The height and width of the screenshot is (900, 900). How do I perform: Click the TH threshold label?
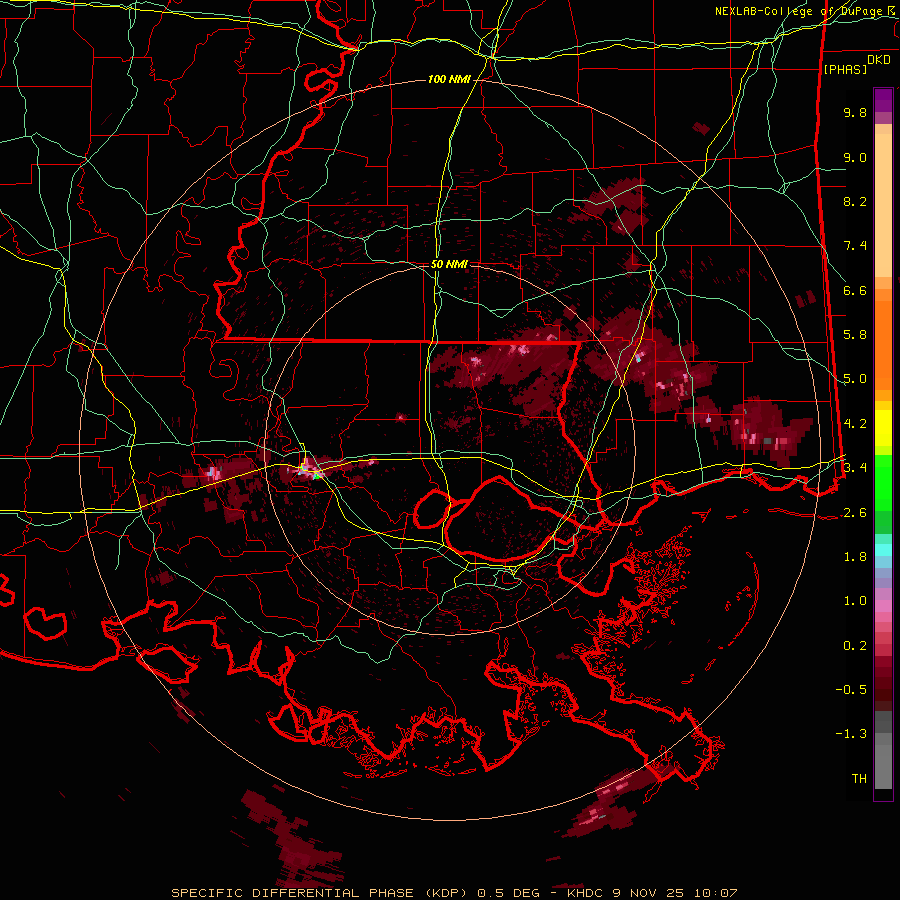[x=859, y=779]
